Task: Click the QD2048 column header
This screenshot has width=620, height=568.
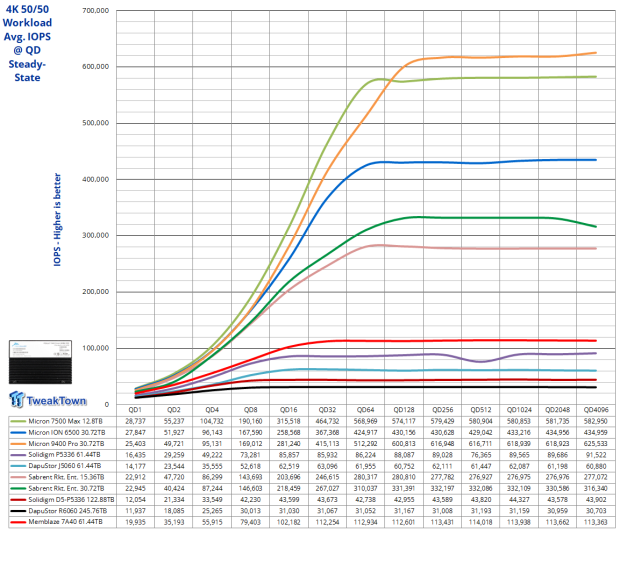Action: (x=558, y=410)
